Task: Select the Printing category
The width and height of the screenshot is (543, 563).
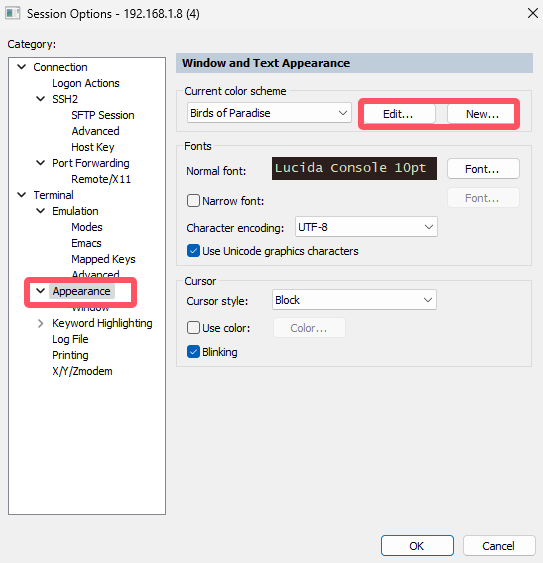Action: [70, 355]
